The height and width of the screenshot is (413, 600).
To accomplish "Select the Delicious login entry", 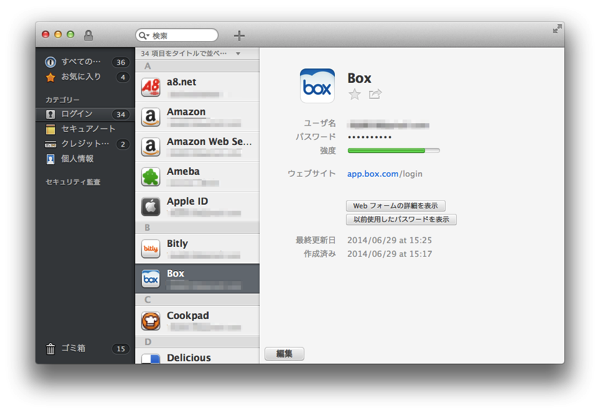I will coord(197,356).
